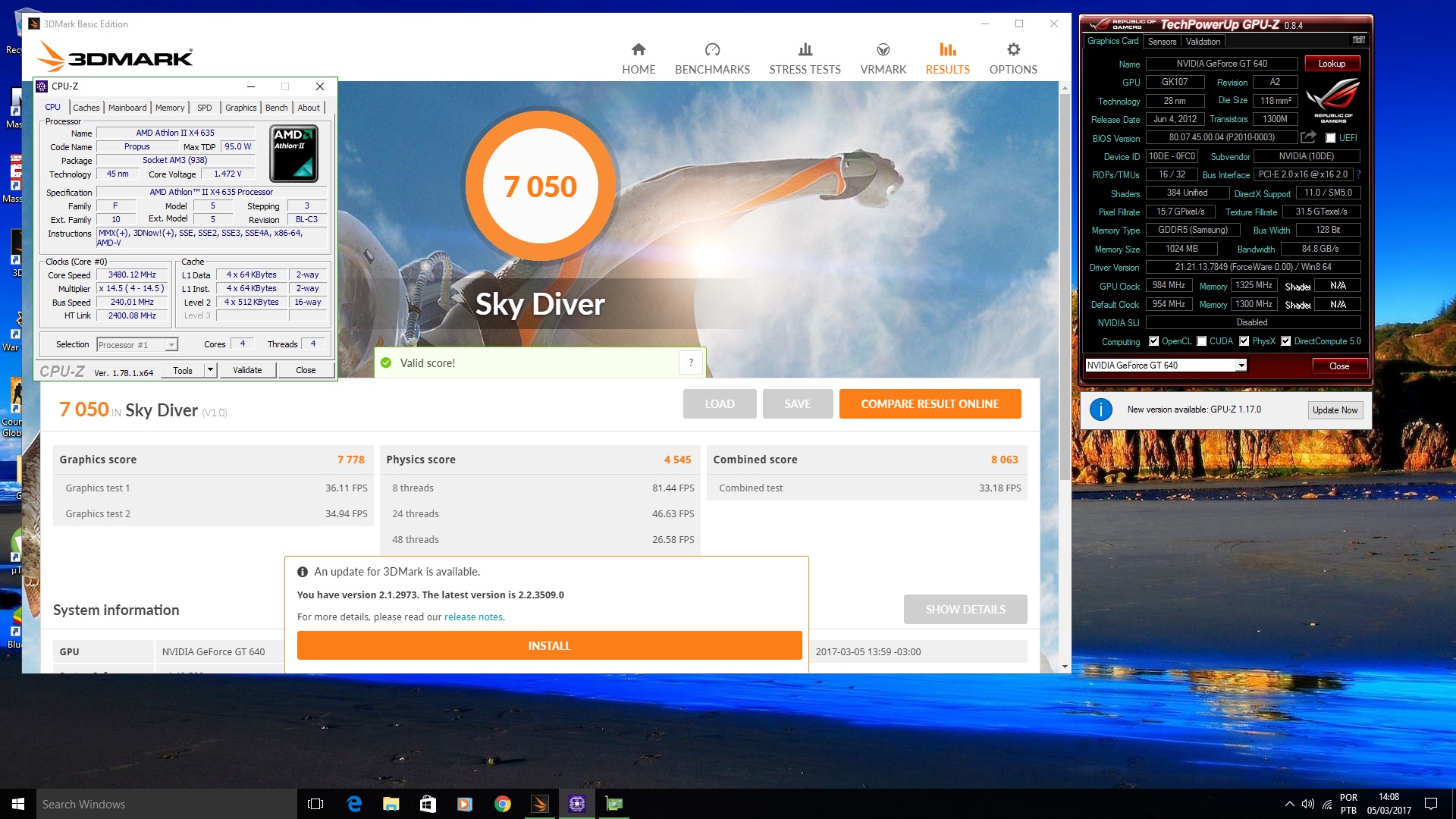Open the release notes link
The width and height of the screenshot is (1456, 819).
tap(473, 617)
